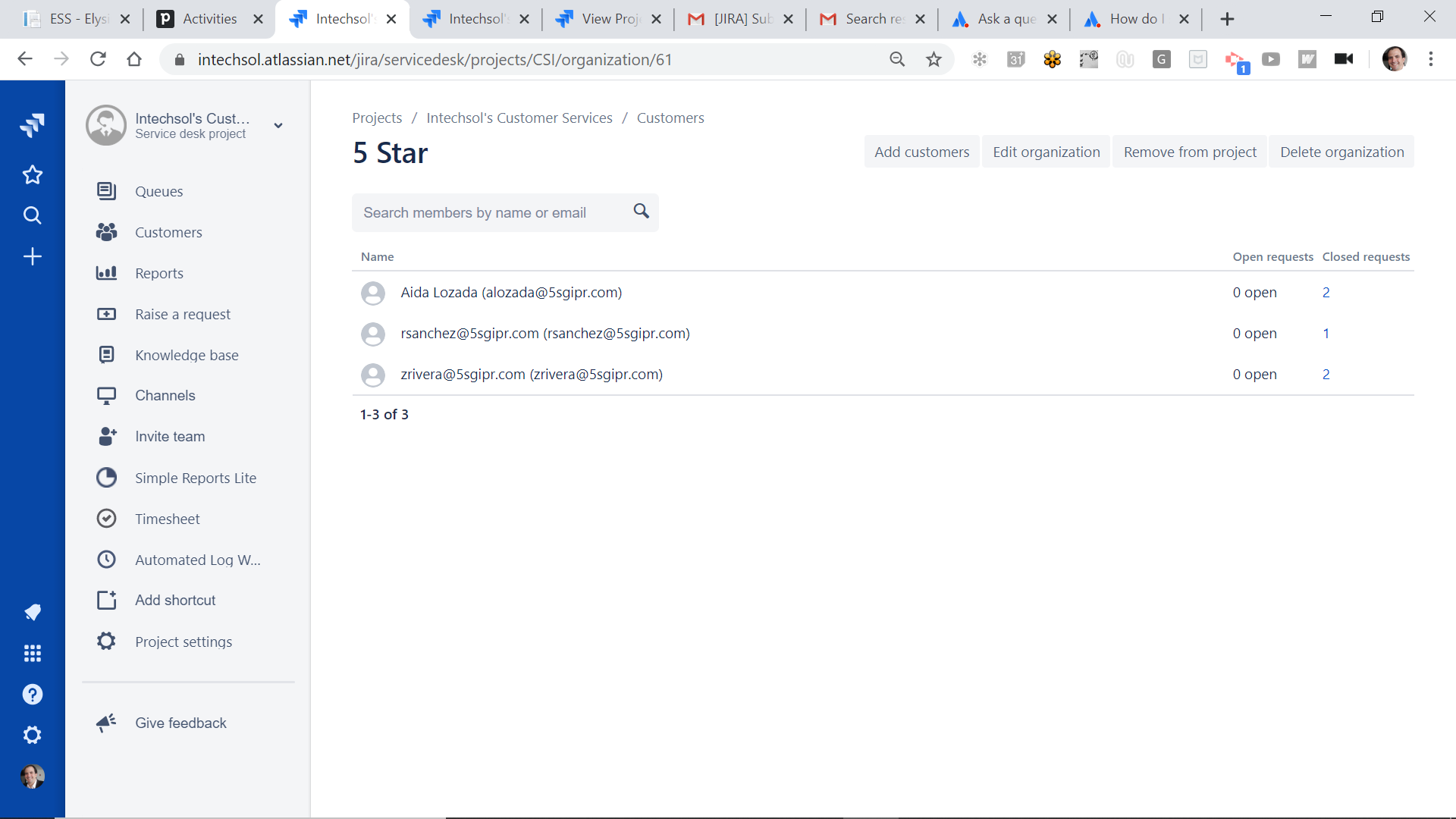Click the browser zoom magnifier icon
1456x819 pixels.
click(897, 59)
